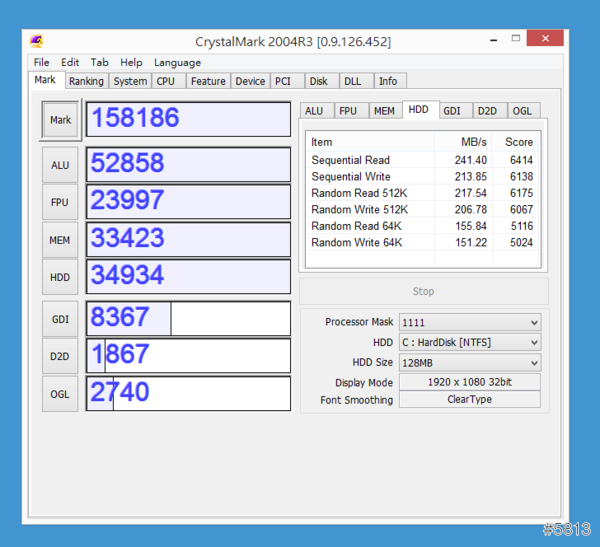Start the FPU benchmark test
Screen dimensions: 600x547
click(x=60, y=202)
